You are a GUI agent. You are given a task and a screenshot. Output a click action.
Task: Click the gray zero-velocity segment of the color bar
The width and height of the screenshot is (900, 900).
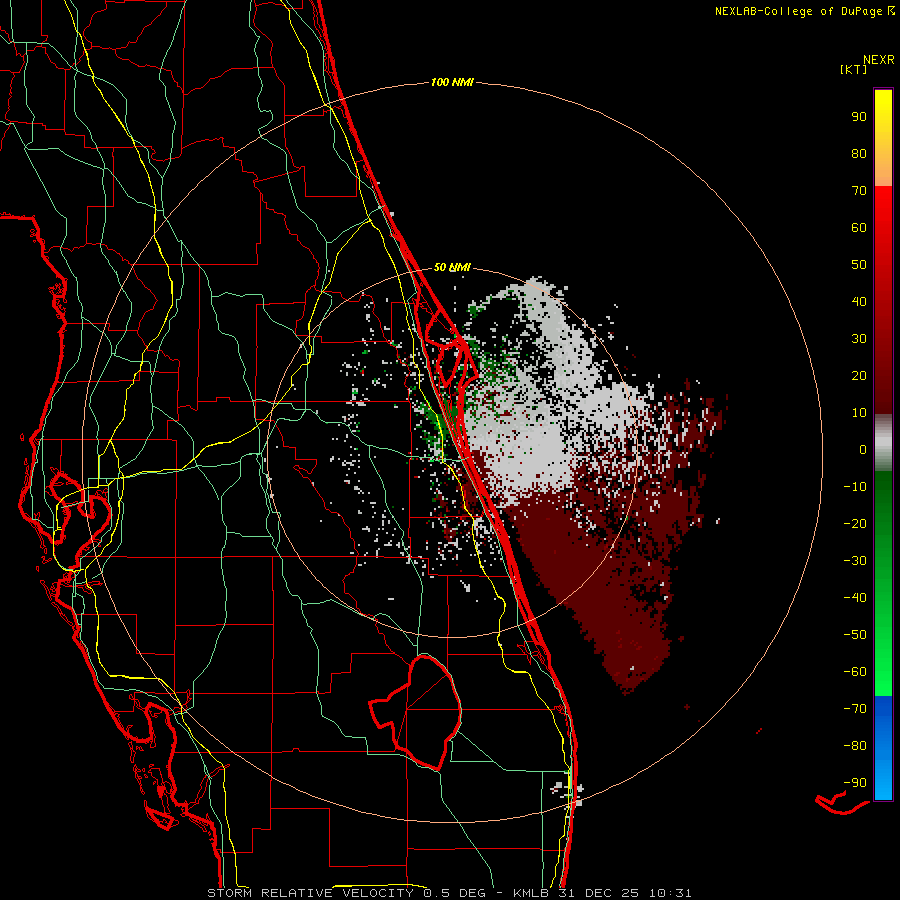pyautogui.click(x=883, y=443)
